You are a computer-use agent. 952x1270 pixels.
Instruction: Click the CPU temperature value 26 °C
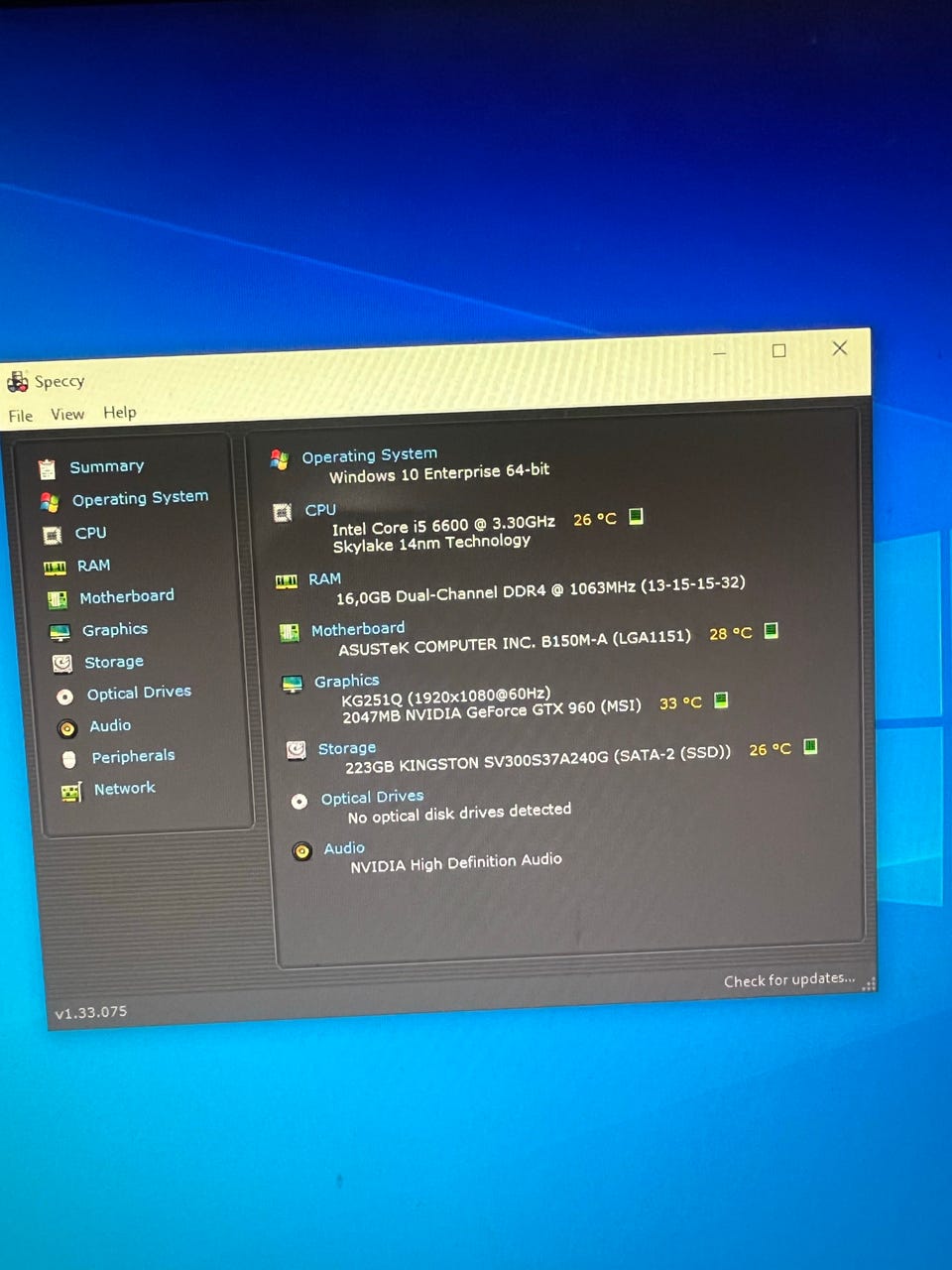click(x=595, y=519)
